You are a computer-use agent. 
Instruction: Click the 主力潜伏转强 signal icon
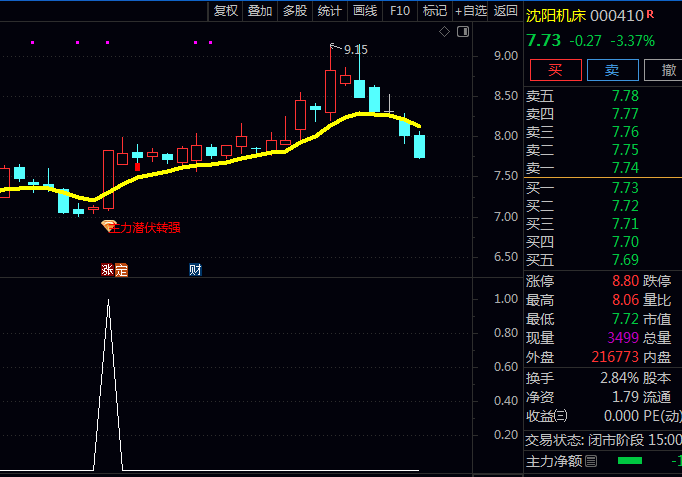[108, 226]
